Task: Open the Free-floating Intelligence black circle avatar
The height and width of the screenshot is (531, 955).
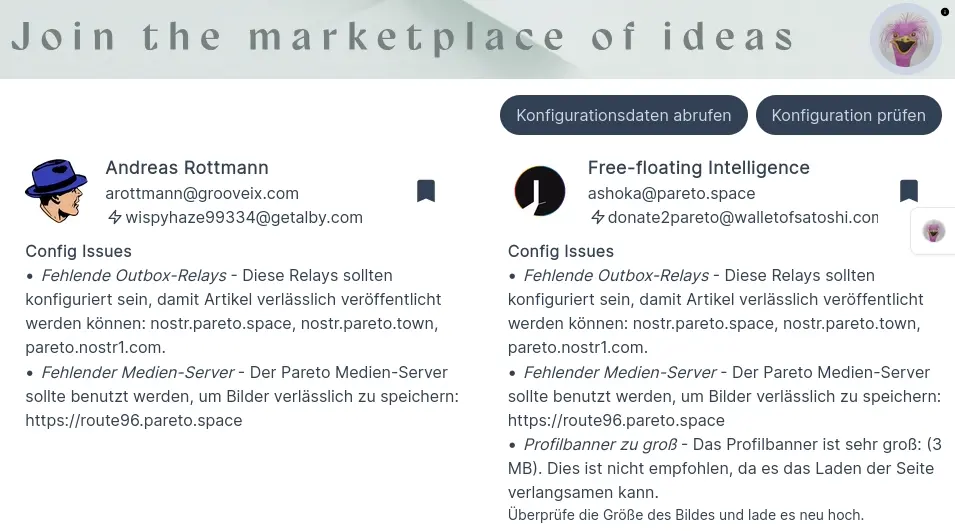Action: click(x=540, y=191)
